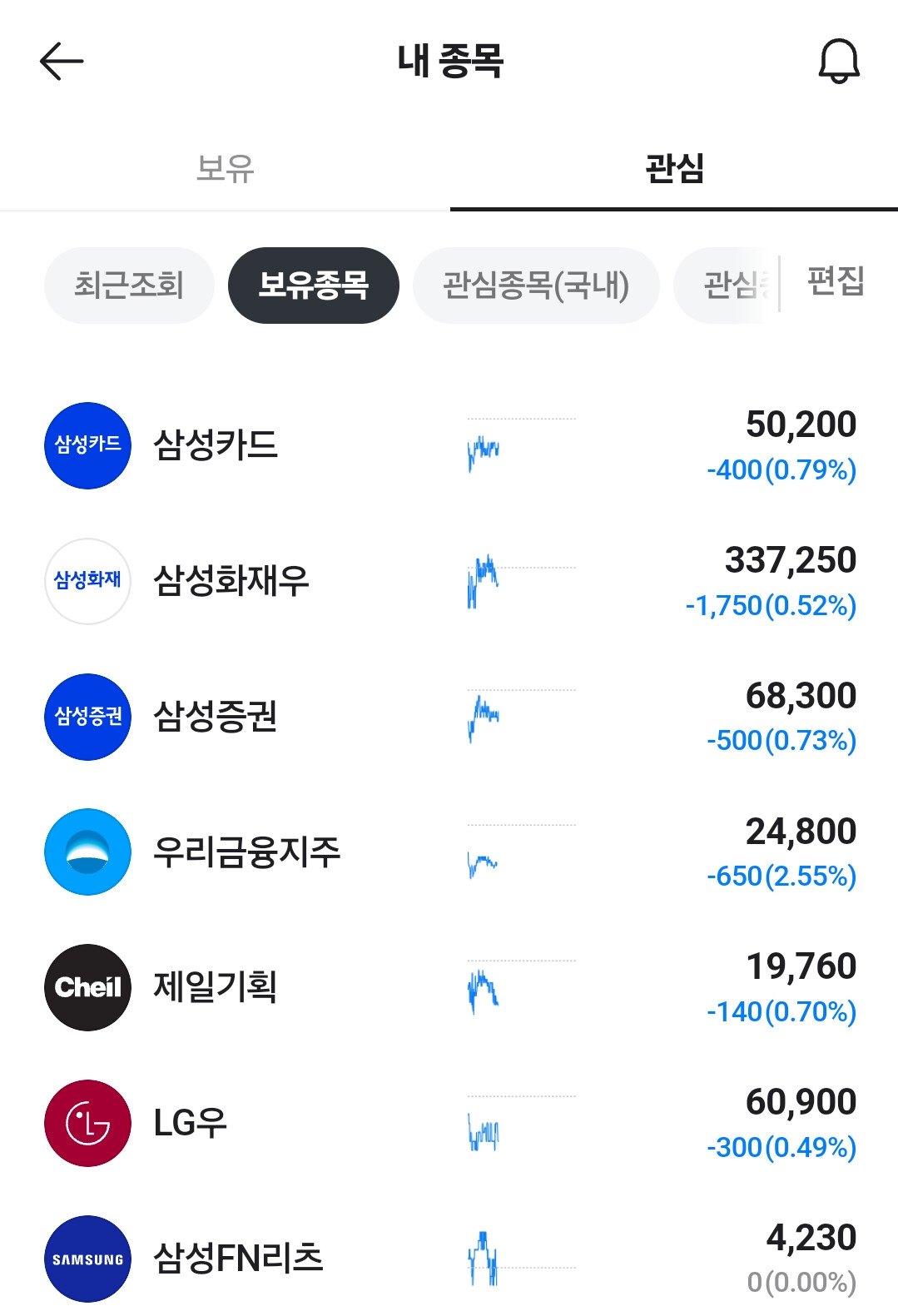Tap the 삼성증권 logo icon
Image resolution: width=898 pixels, height=1316 pixels.
(x=87, y=717)
